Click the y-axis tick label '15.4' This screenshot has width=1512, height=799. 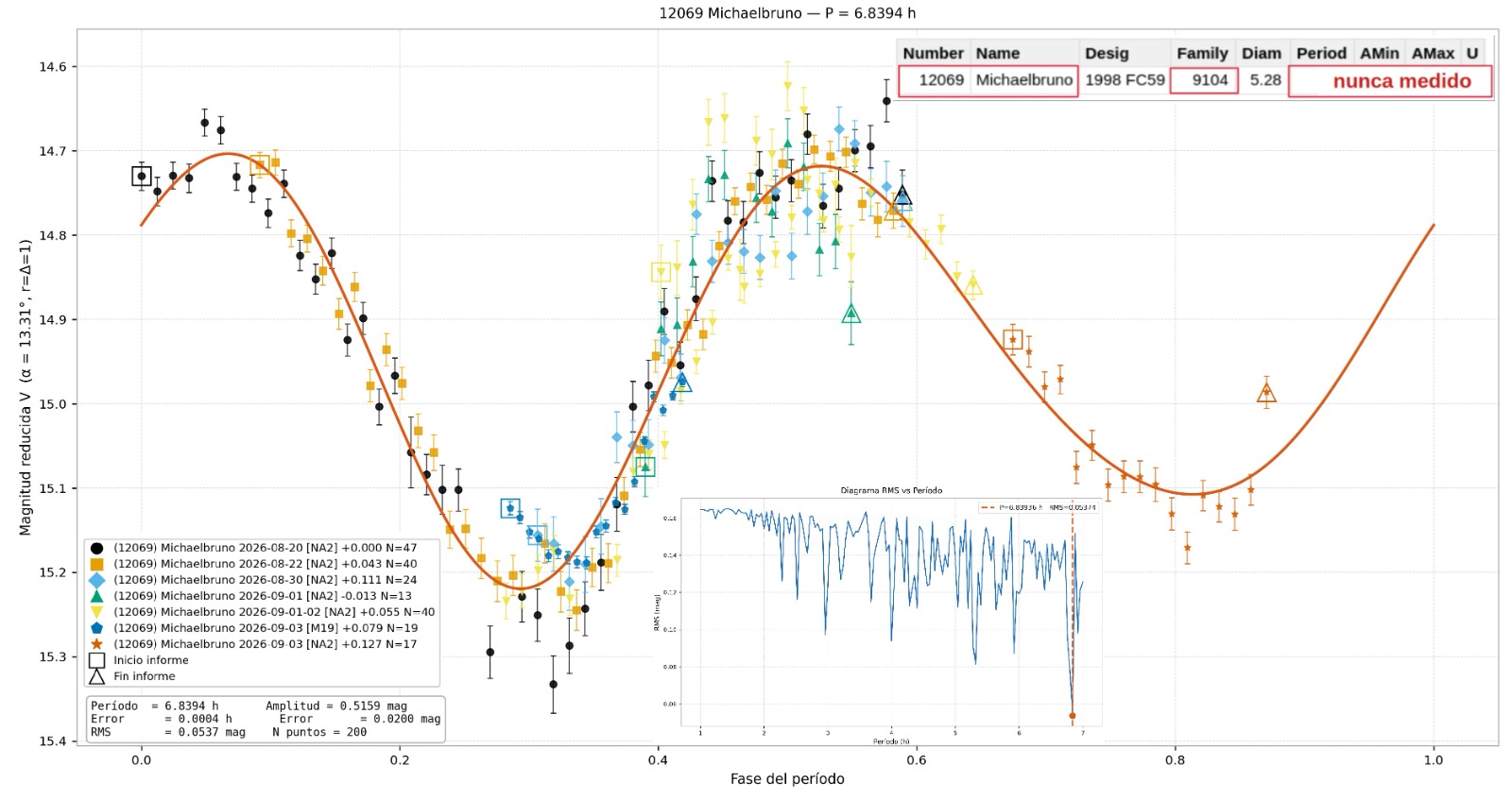pyautogui.click(x=53, y=741)
